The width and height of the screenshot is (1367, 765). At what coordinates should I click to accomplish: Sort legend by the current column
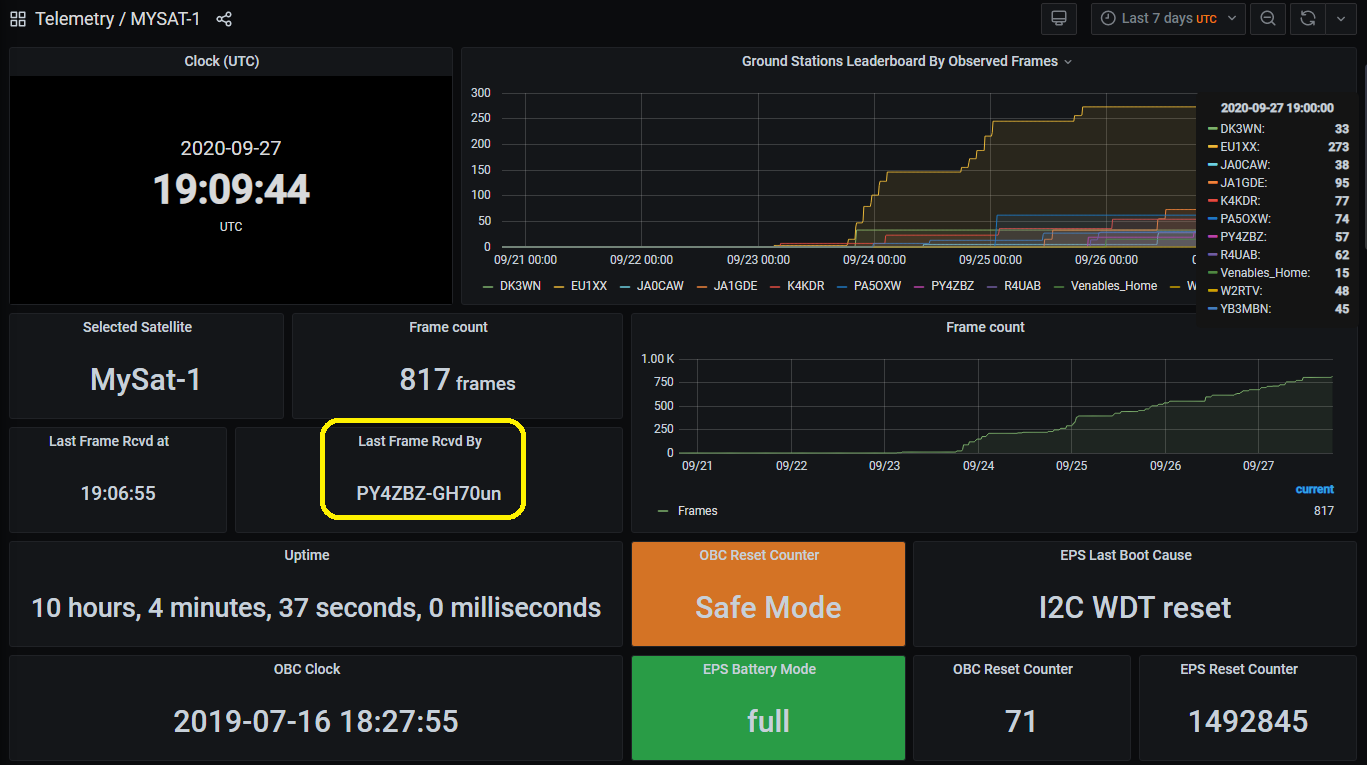coord(1314,489)
